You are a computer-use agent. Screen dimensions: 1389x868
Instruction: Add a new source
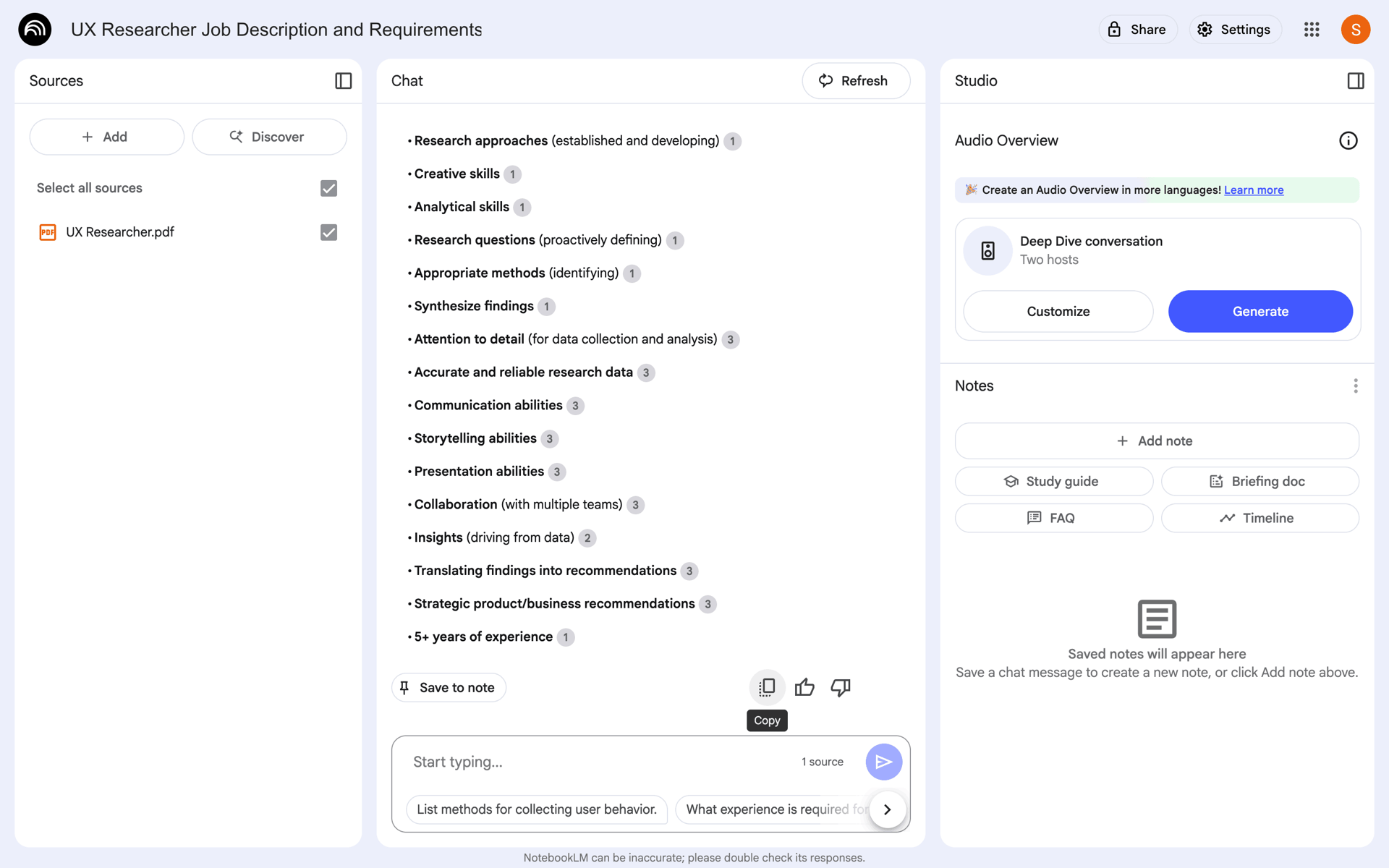[x=107, y=137]
